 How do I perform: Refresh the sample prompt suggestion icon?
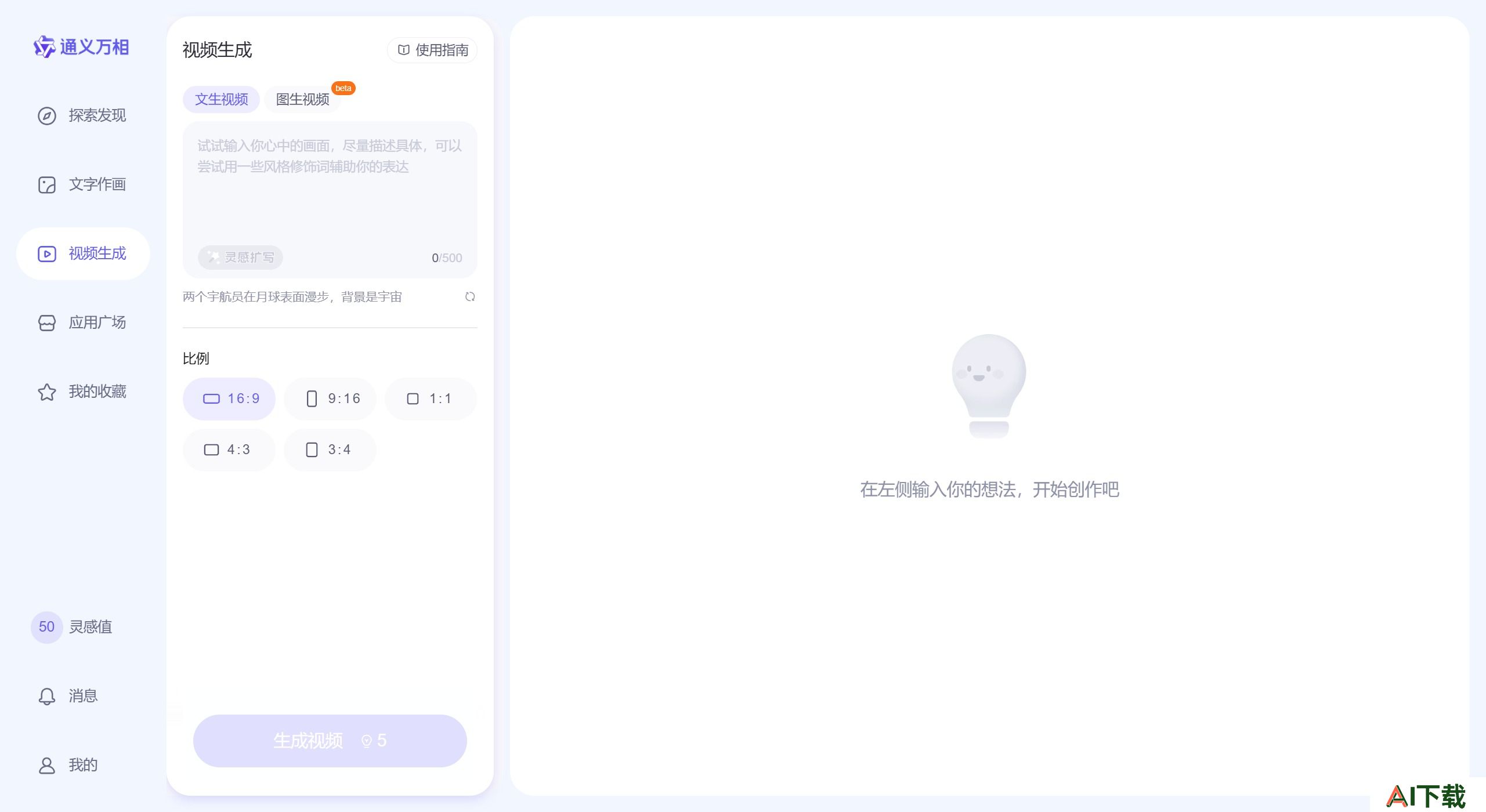[x=470, y=297]
